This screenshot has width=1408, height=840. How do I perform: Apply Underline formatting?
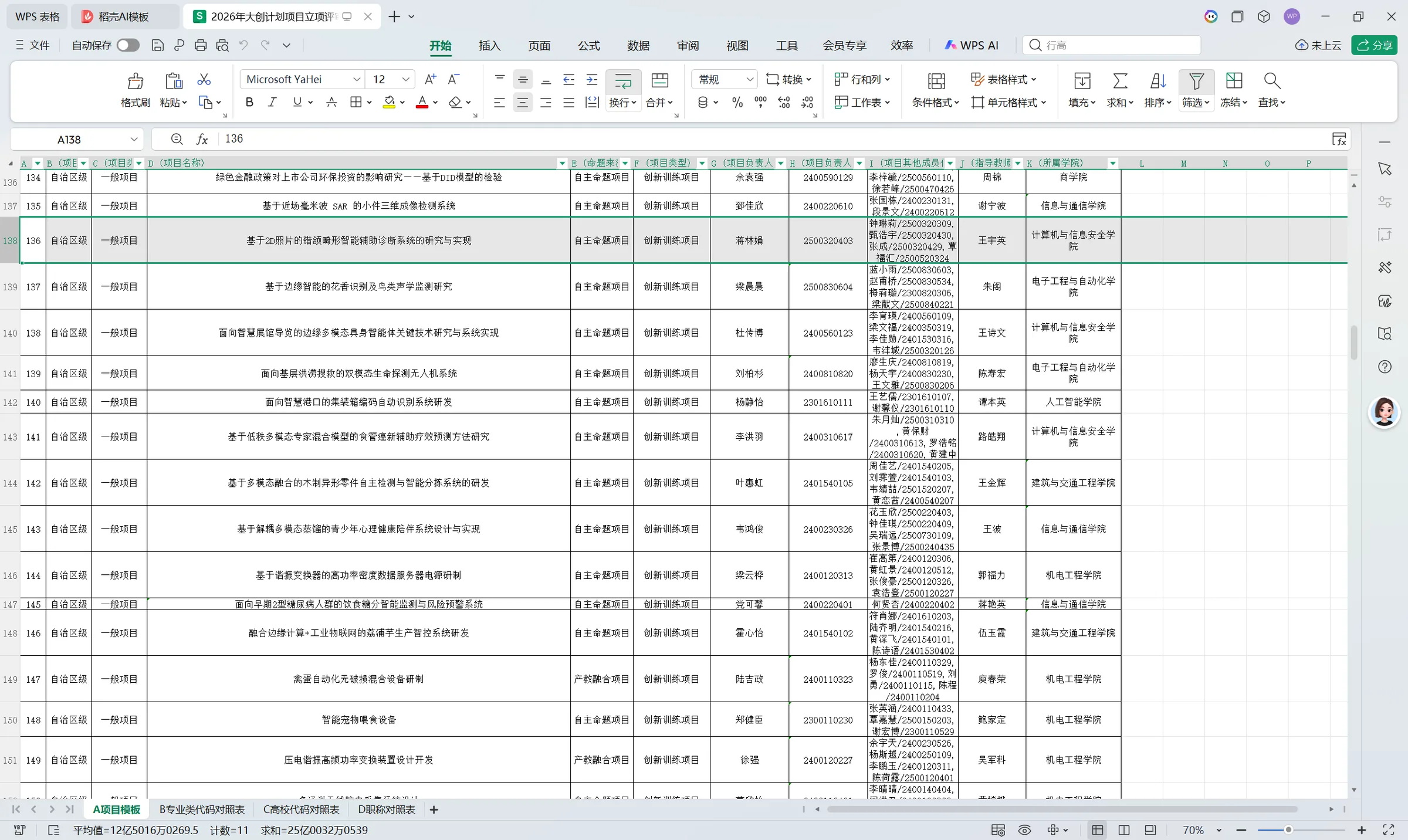click(x=297, y=103)
